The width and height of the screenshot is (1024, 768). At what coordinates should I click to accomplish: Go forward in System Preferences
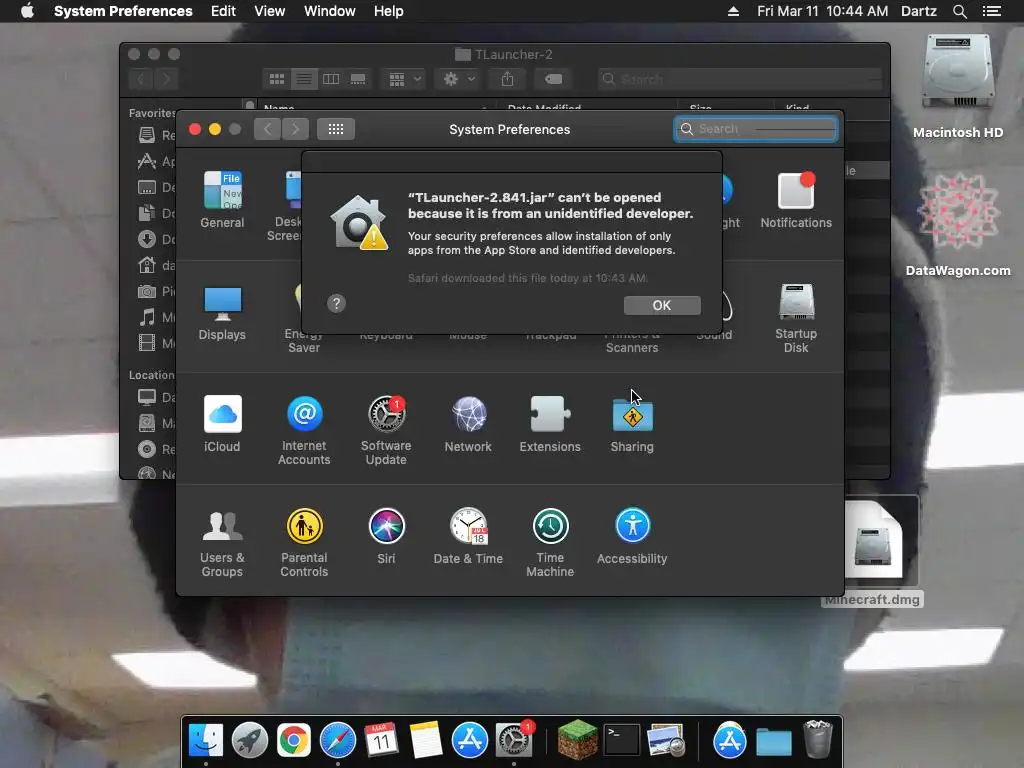pos(295,129)
